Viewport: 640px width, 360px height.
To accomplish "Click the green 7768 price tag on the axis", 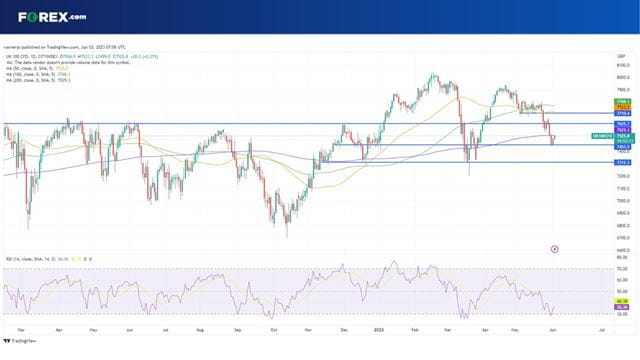I will click(623, 101).
